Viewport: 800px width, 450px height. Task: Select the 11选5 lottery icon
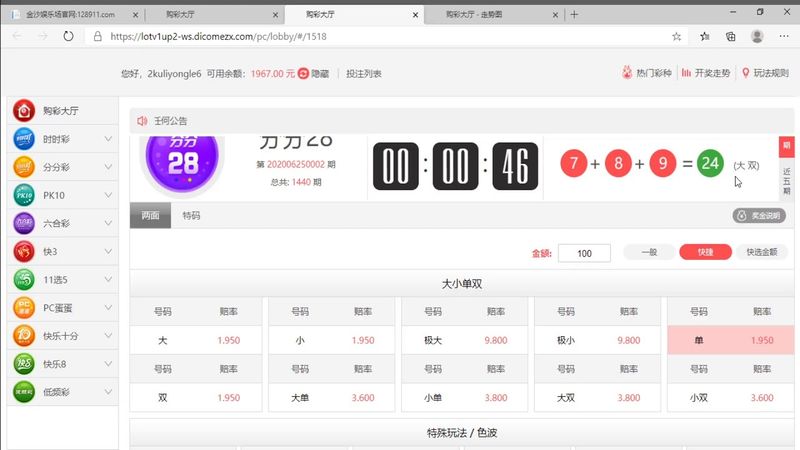24,280
